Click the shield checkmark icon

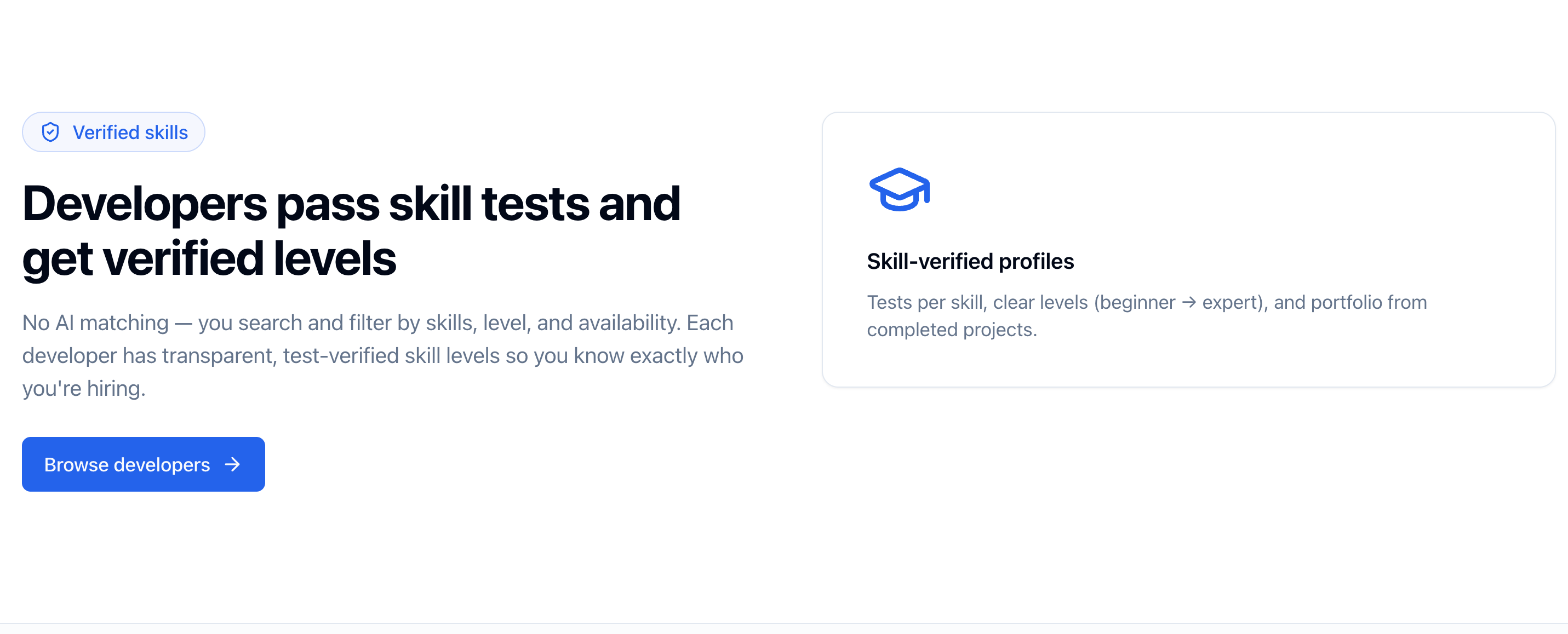pyautogui.click(x=50, y=132)
